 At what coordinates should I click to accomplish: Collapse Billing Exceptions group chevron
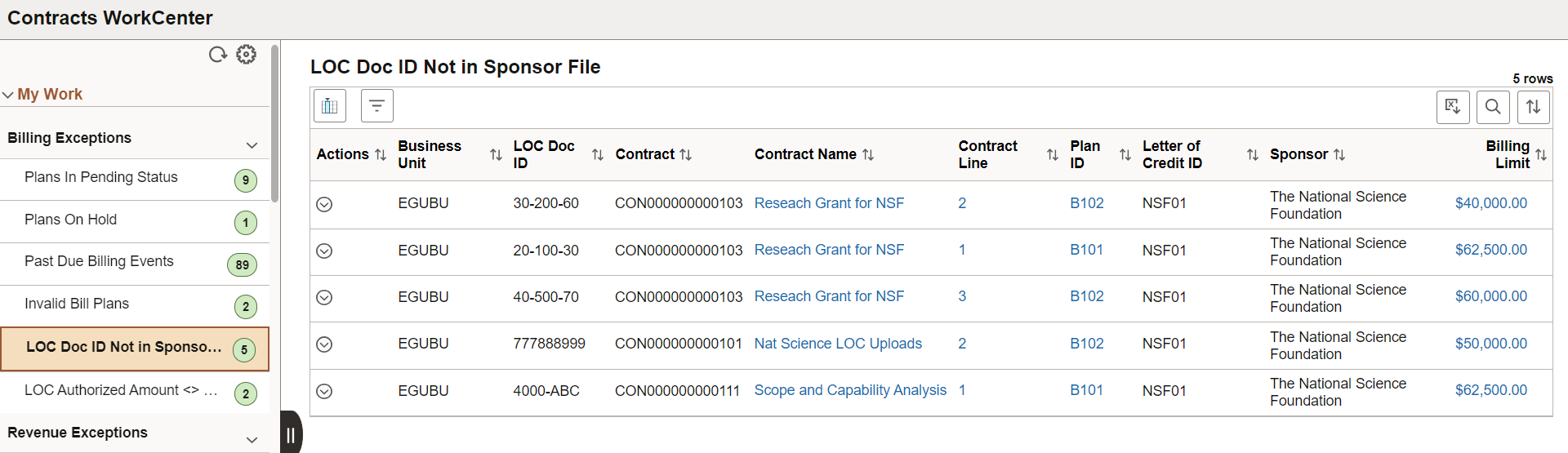(x=252, y=145)
